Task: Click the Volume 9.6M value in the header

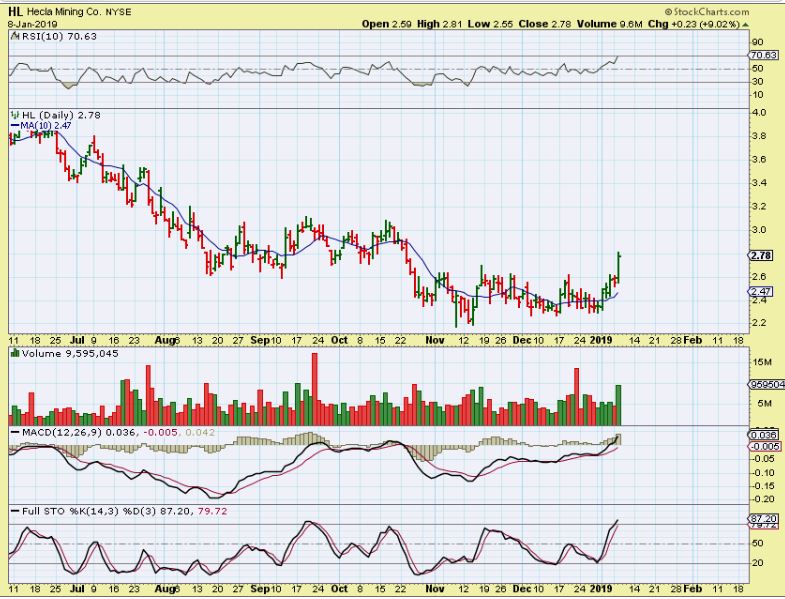Action: pos(609,24)
